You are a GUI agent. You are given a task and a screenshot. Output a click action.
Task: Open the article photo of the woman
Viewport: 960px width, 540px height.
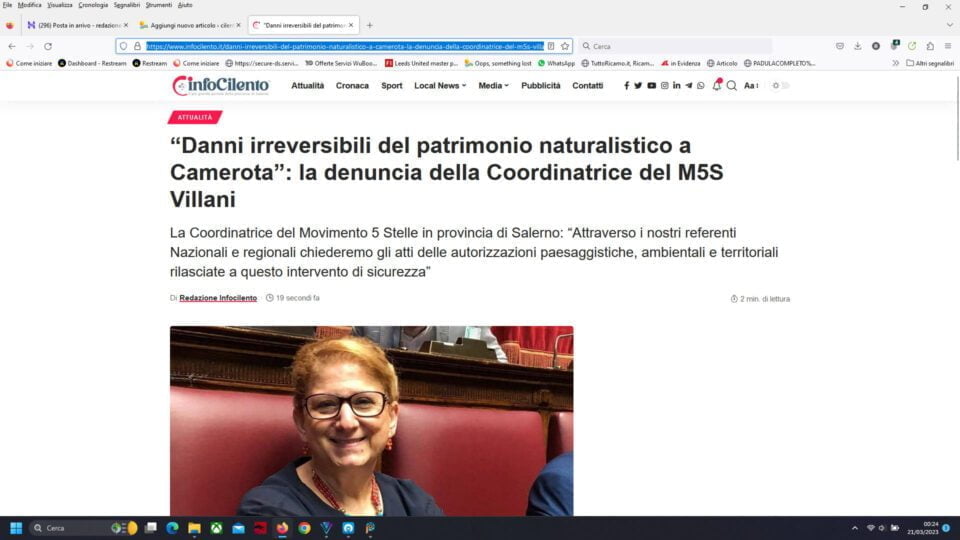pos(372,421)
